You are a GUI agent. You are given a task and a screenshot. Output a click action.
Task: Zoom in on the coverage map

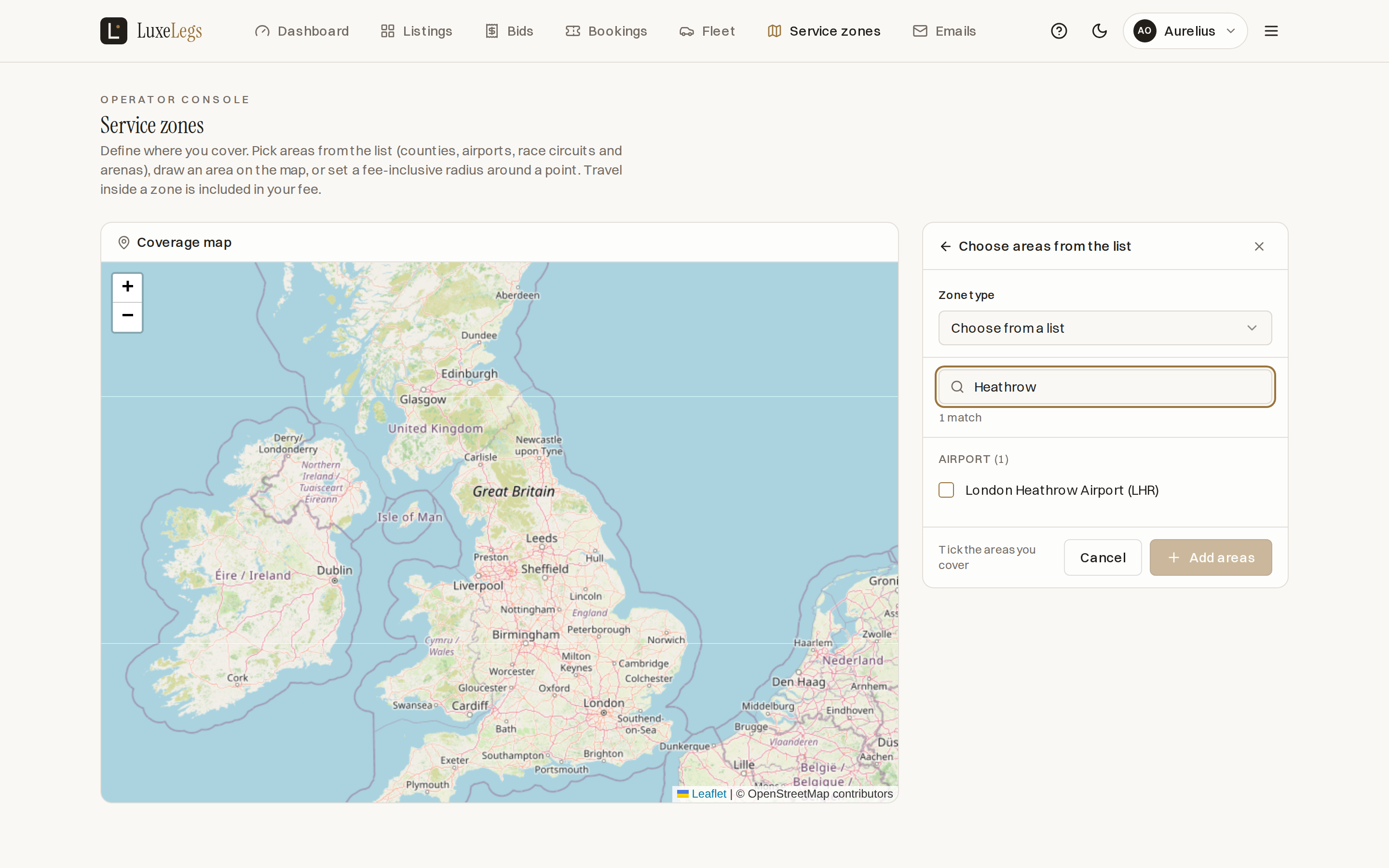[x=127, y=287]
